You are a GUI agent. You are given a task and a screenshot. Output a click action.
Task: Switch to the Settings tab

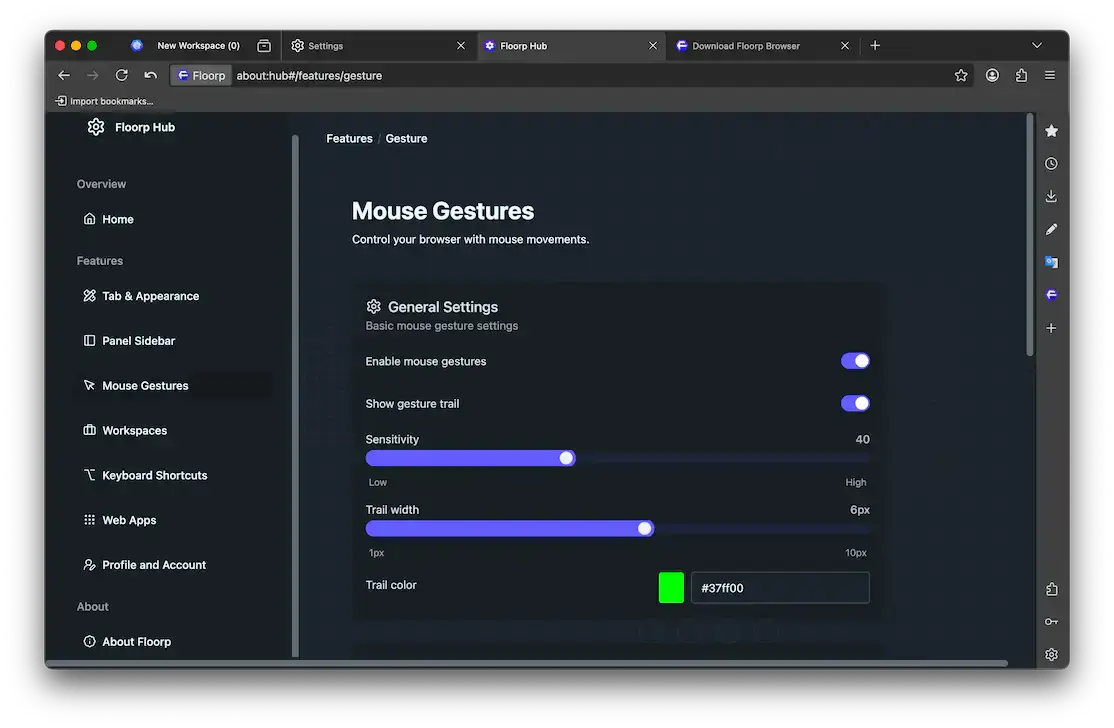[325, 45]
